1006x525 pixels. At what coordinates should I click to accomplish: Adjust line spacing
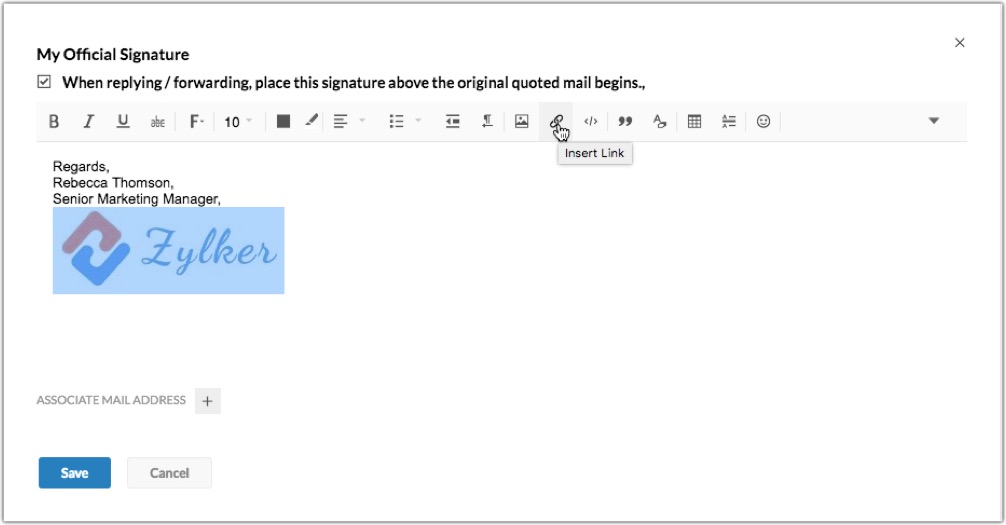pos(729,121)
